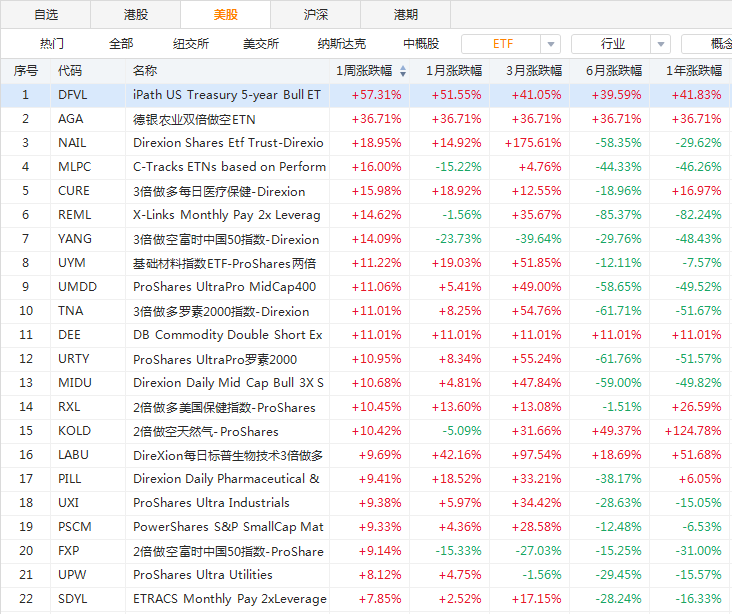
Task: Select the KOLD ticker code
Action: (x=74, y=431)
